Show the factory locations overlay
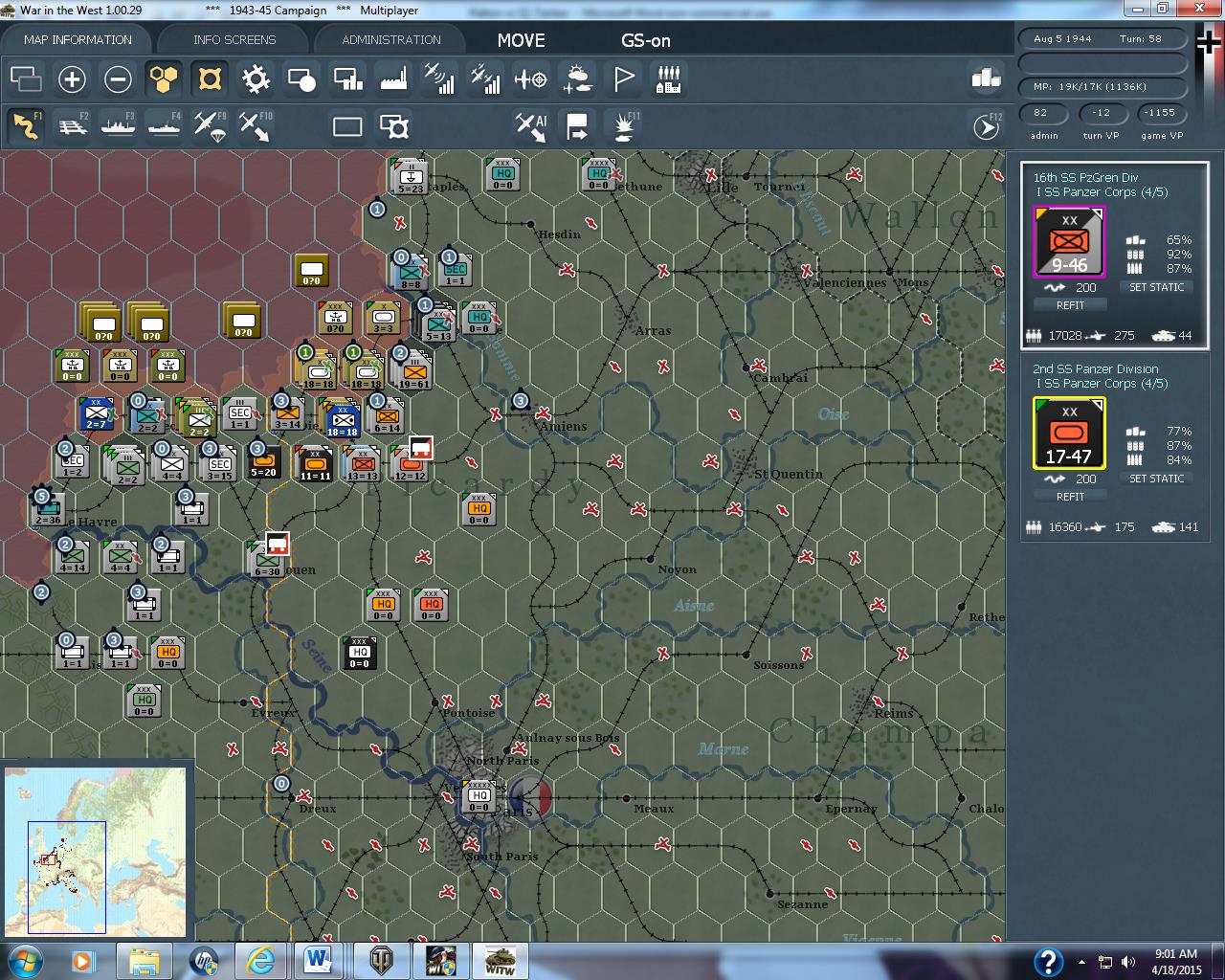Viewport: 1225px width, 980px height. (393, 78)
